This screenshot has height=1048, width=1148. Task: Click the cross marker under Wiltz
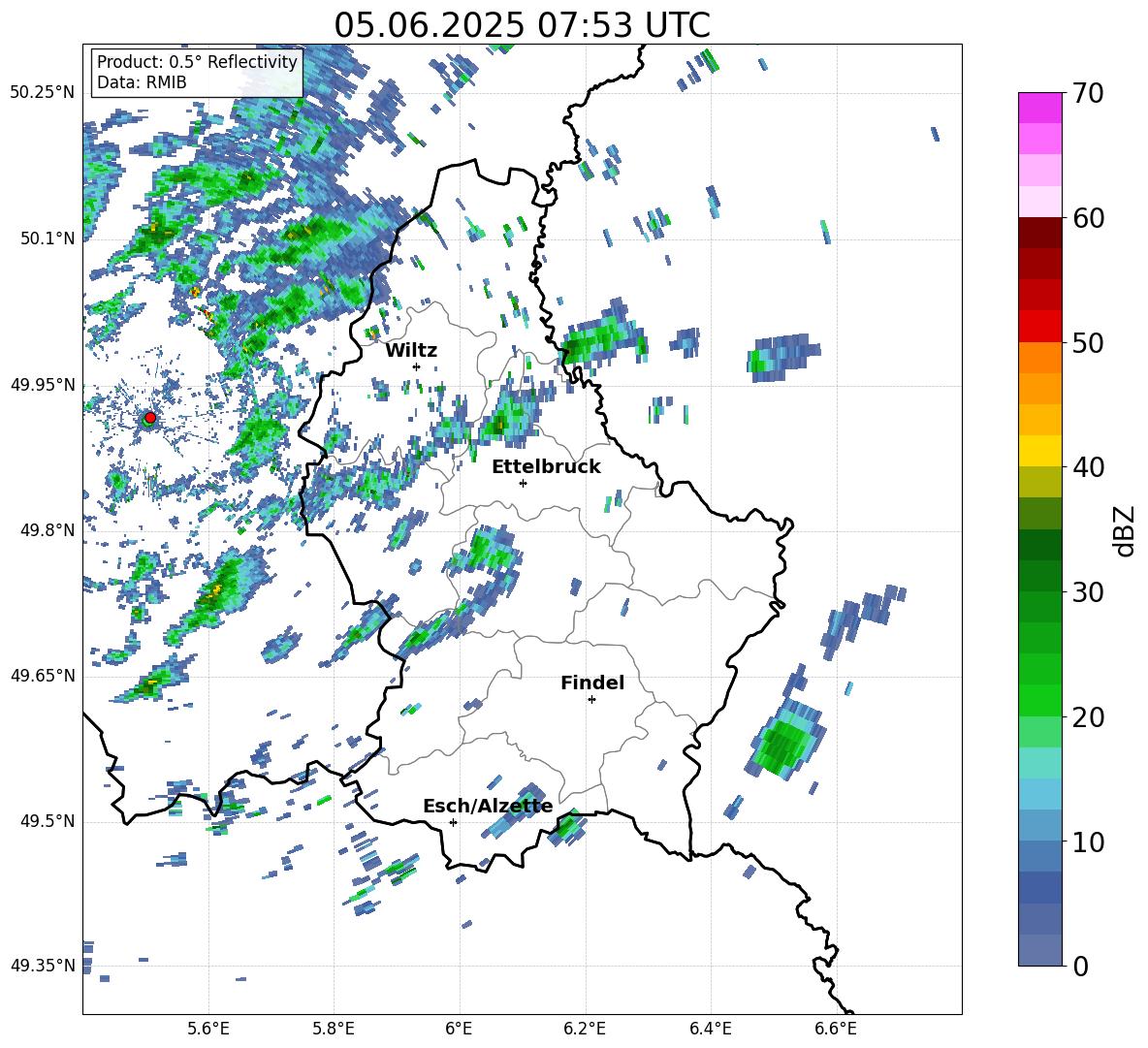tap(417, 366)
